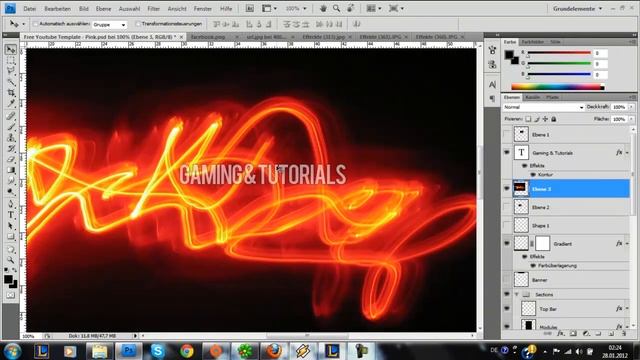The width and height of the screenshot is (640, 360).
Task: Open Chrome from the taskbar
Action: pos(187,351)
